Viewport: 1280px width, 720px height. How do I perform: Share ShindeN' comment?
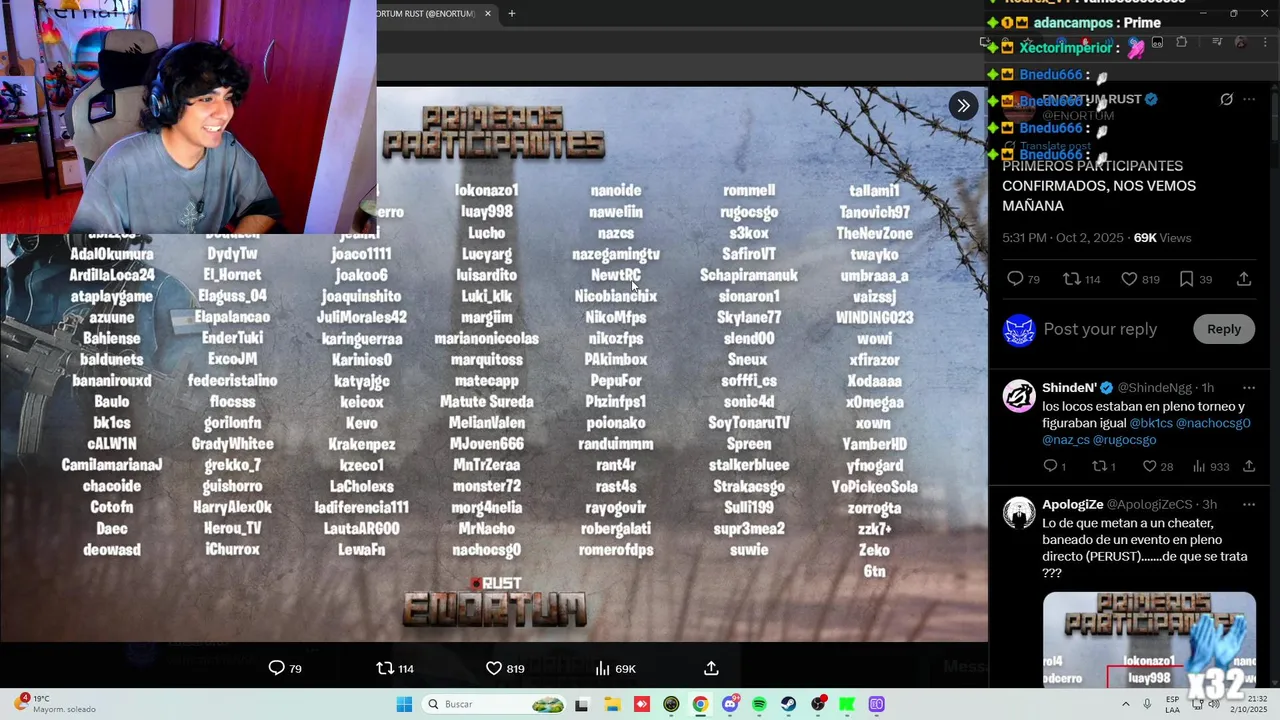click(x=1249, y=466)
